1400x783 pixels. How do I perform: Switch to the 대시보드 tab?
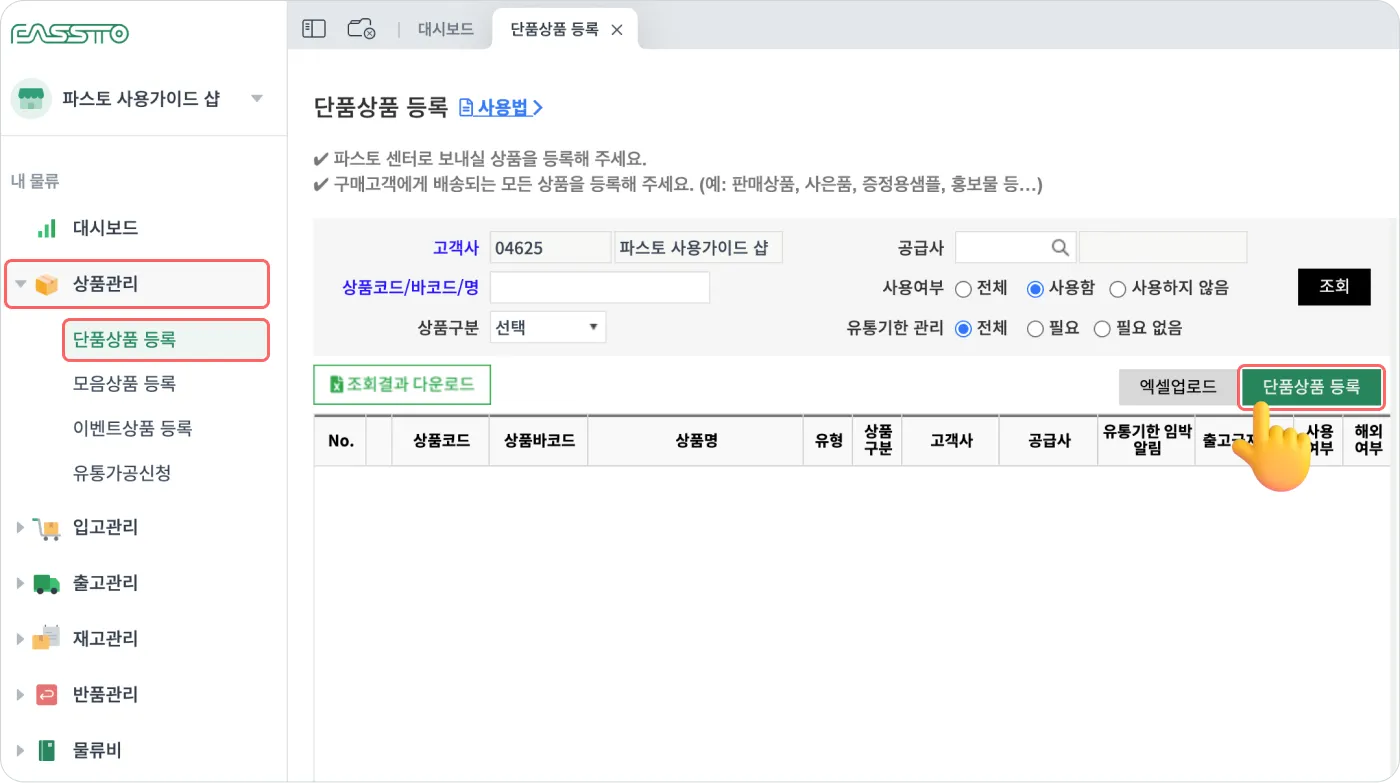(445, 29)
